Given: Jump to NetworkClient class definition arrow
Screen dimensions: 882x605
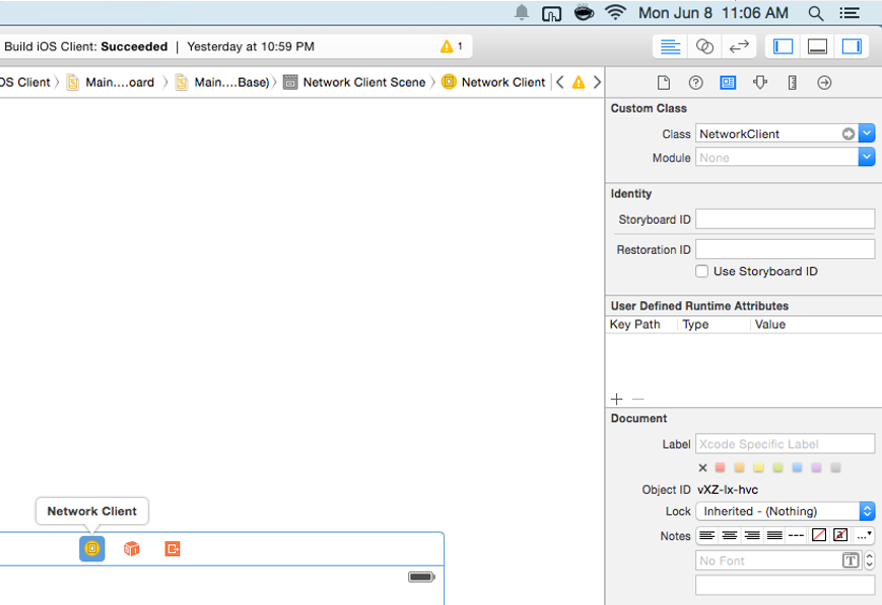Looking at the screenshot, I should coord(848,134).
